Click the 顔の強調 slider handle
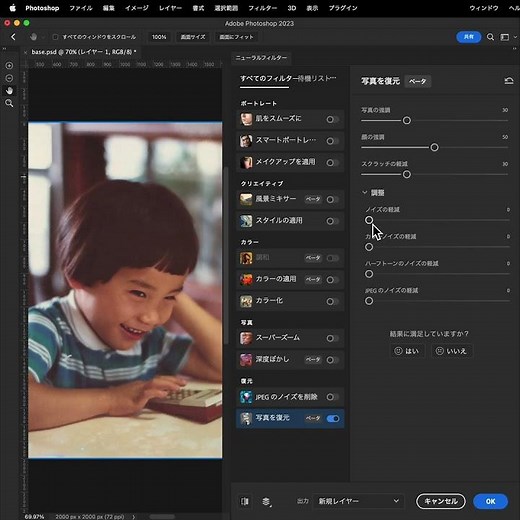This screenshot has height=520, width=520. pyautogui.click(x=434, y=147)
